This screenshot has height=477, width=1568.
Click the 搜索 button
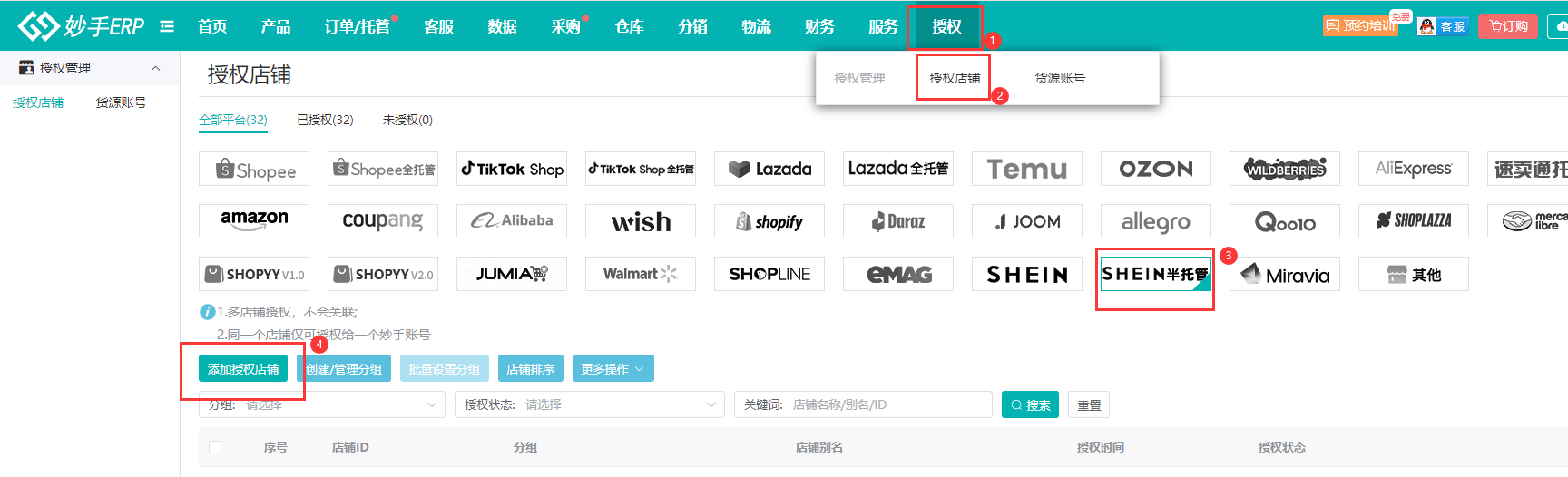point(1031,404)
